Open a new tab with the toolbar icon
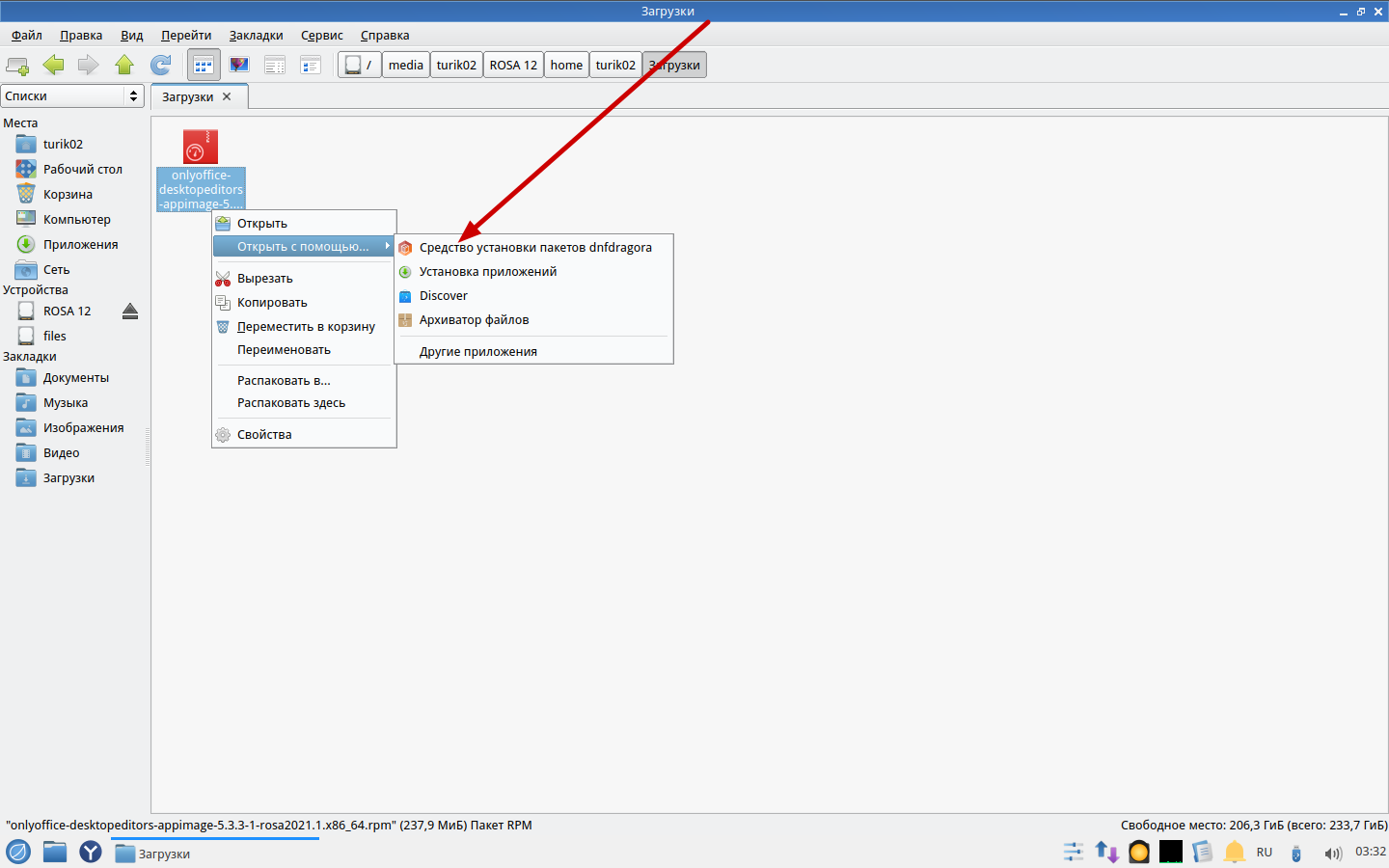The image size is (1389, 868). [x=17, y=66]
